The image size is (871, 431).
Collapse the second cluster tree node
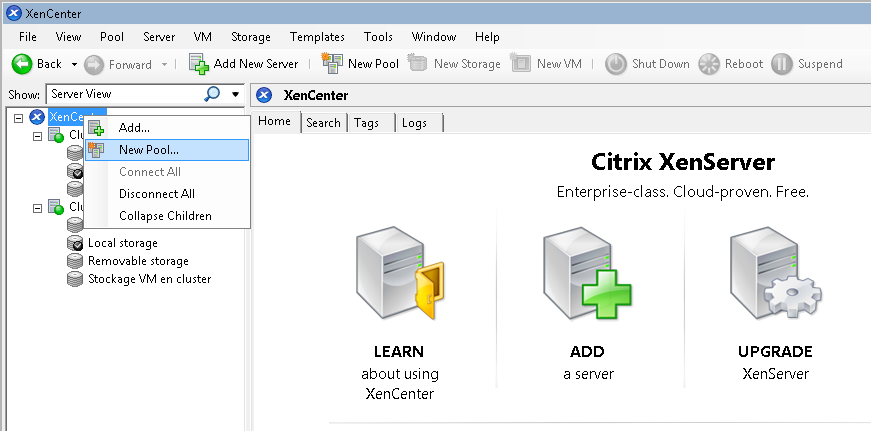pyautogui.click(x=37, y=207)
